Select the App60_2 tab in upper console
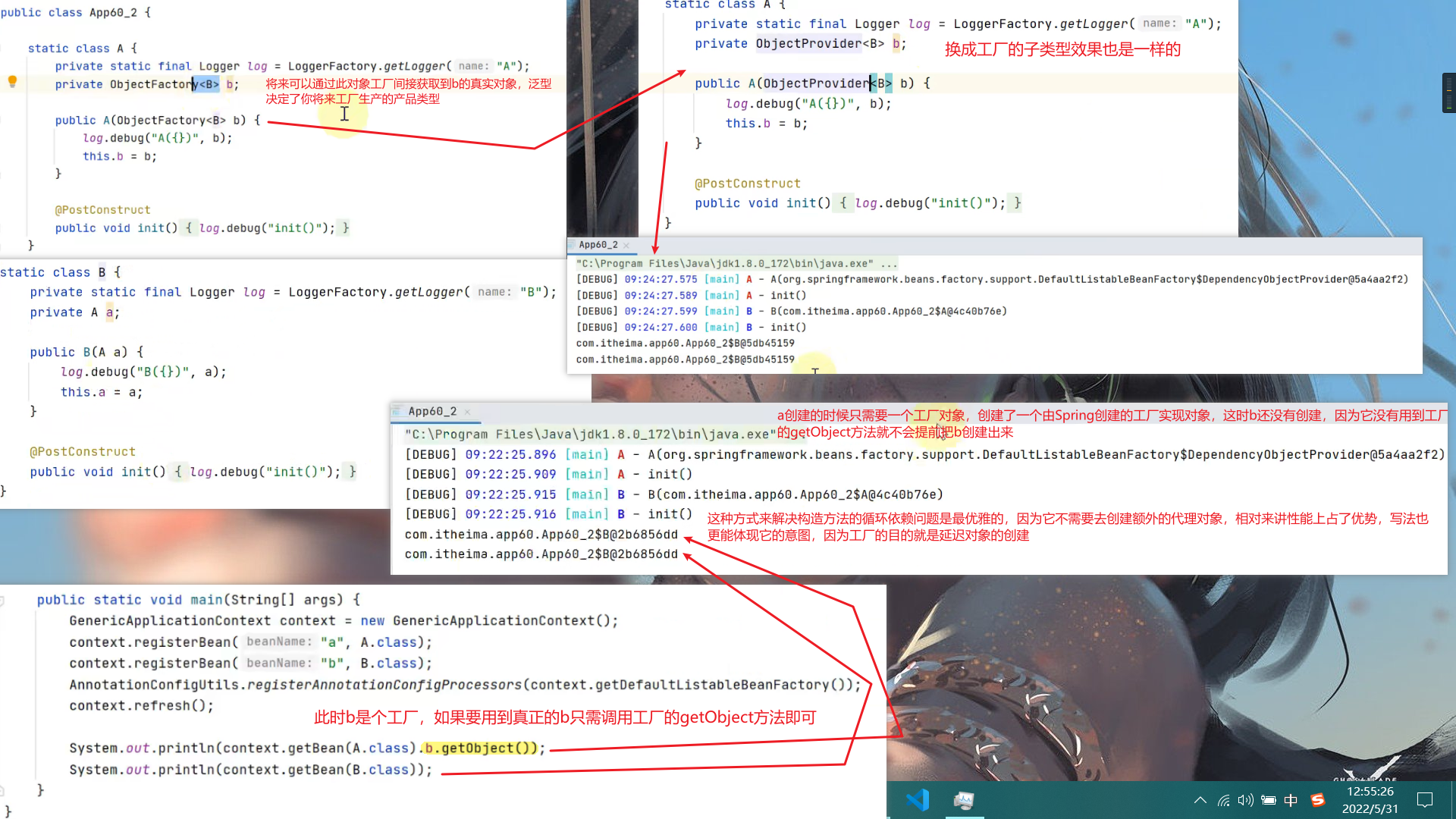Screen dimensions: 1456x819 coord(598,245)
